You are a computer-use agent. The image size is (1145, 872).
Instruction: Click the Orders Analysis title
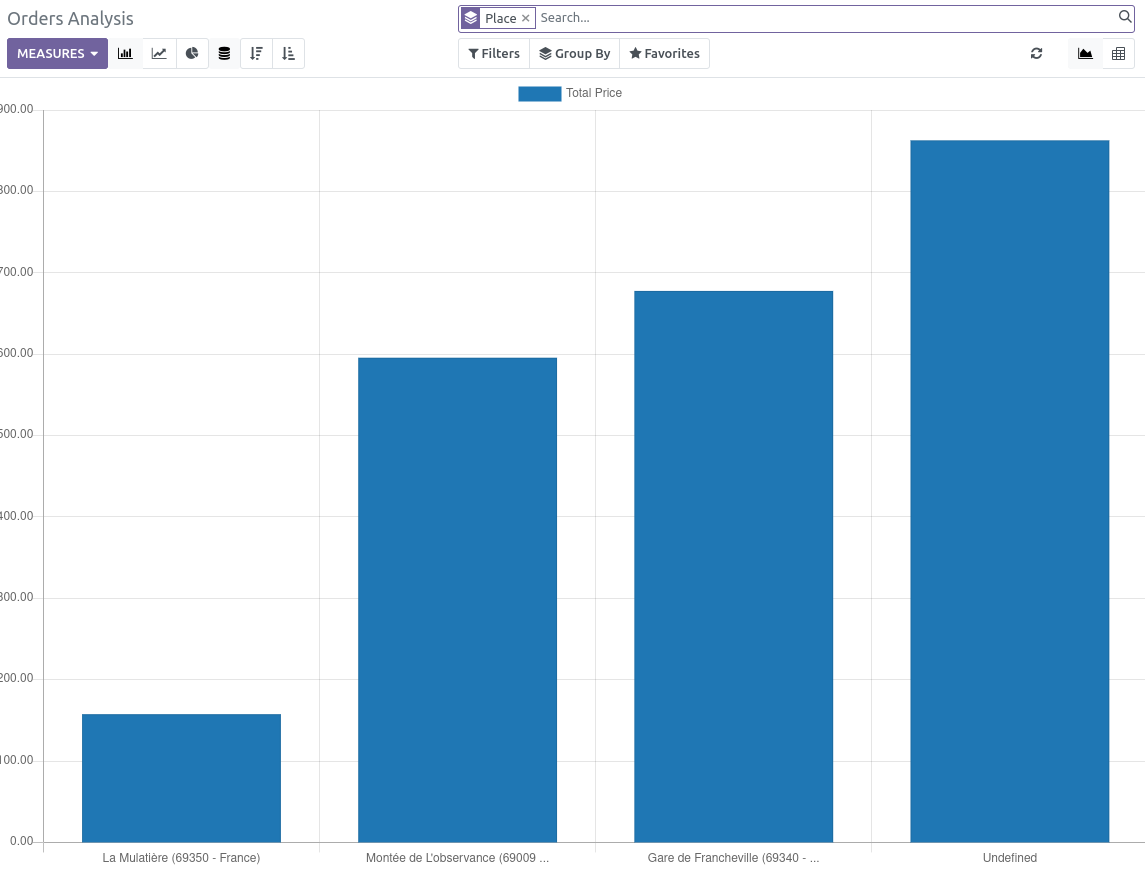click(70, 18)
